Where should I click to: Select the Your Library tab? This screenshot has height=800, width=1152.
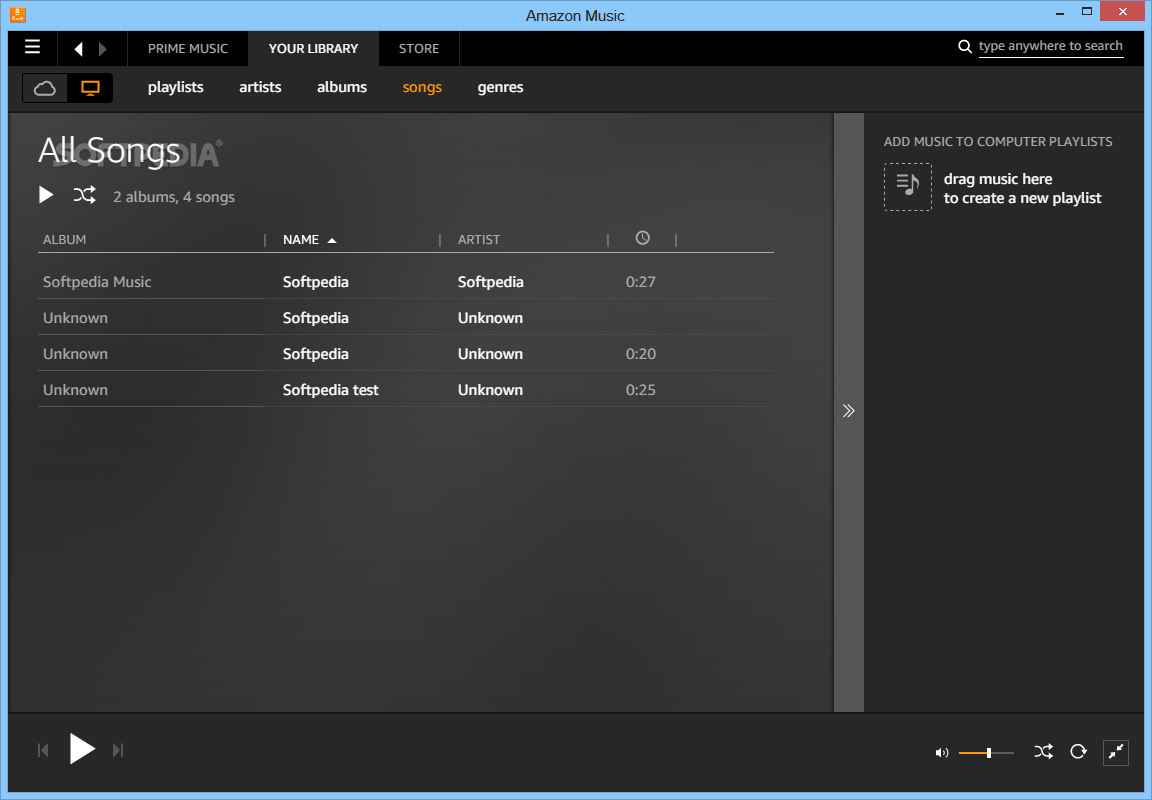[x=314, y=48]
